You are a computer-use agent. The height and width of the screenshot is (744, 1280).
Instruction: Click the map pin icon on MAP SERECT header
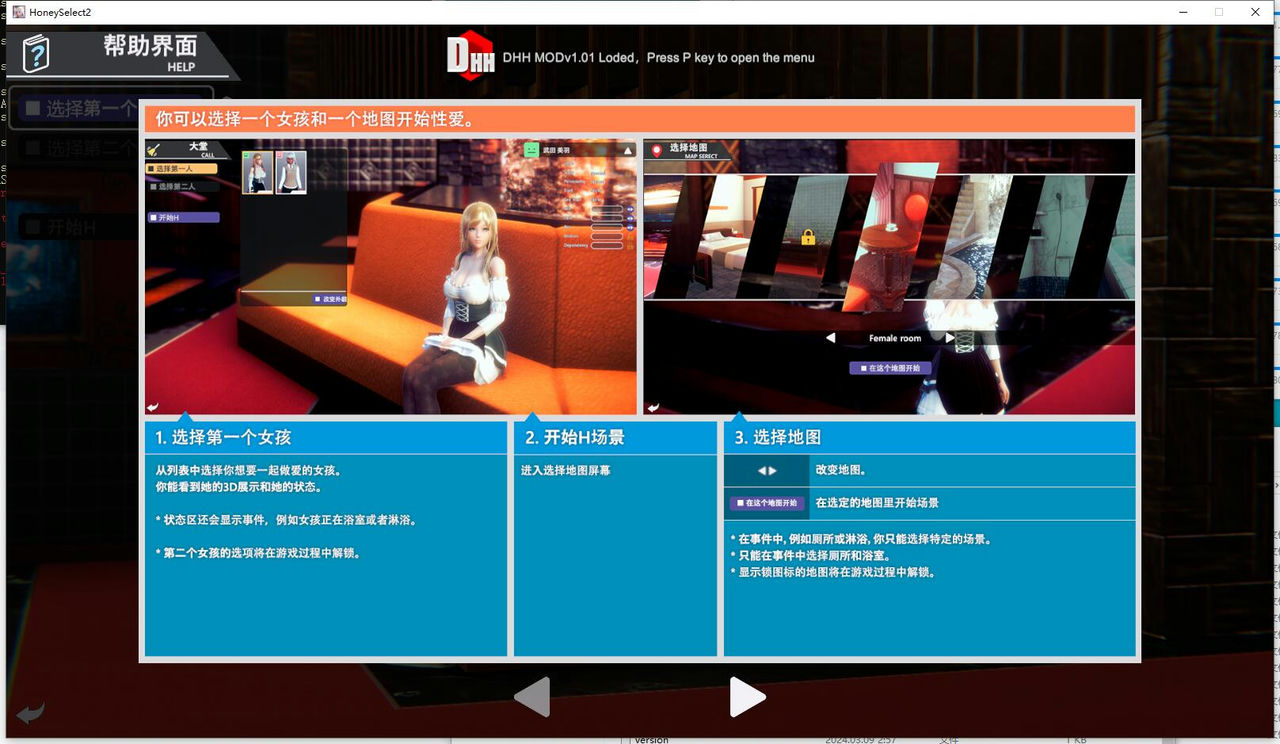point(656,151)
